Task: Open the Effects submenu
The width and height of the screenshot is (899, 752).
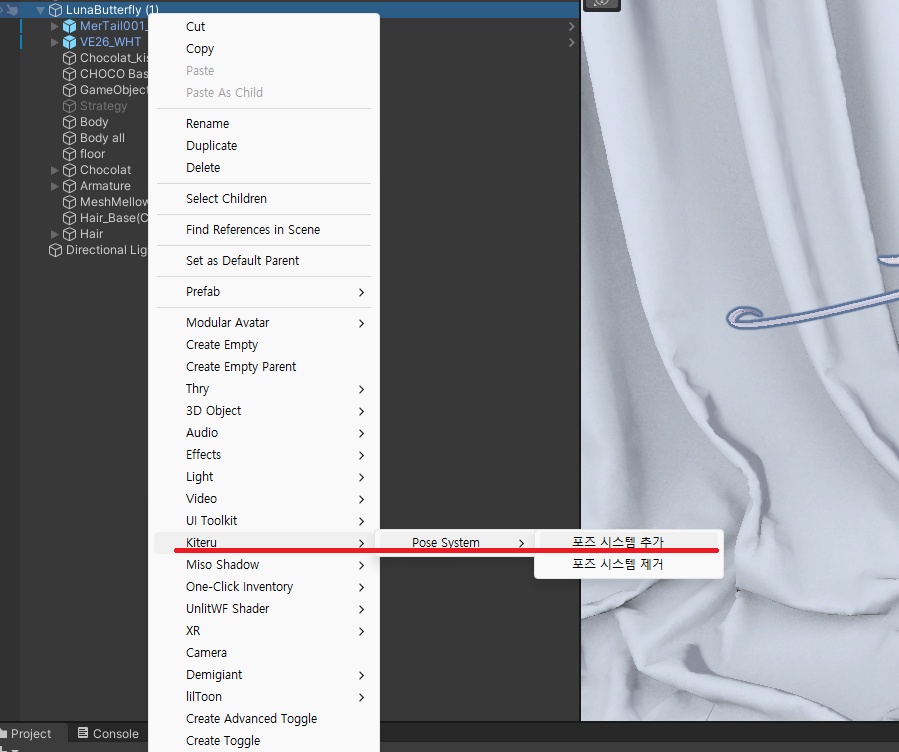Action: pyautogui.click(x=264, y=455)
